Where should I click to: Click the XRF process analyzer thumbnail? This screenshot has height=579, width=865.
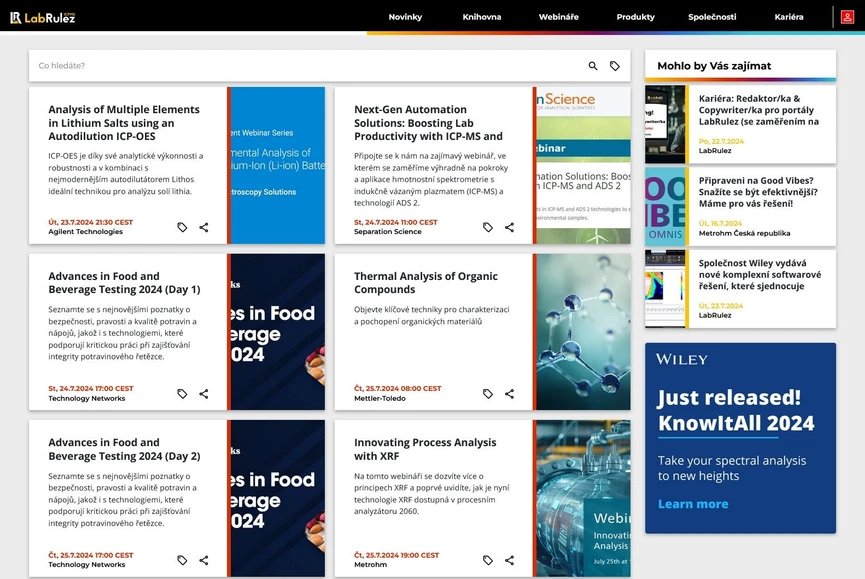[583, 498]
